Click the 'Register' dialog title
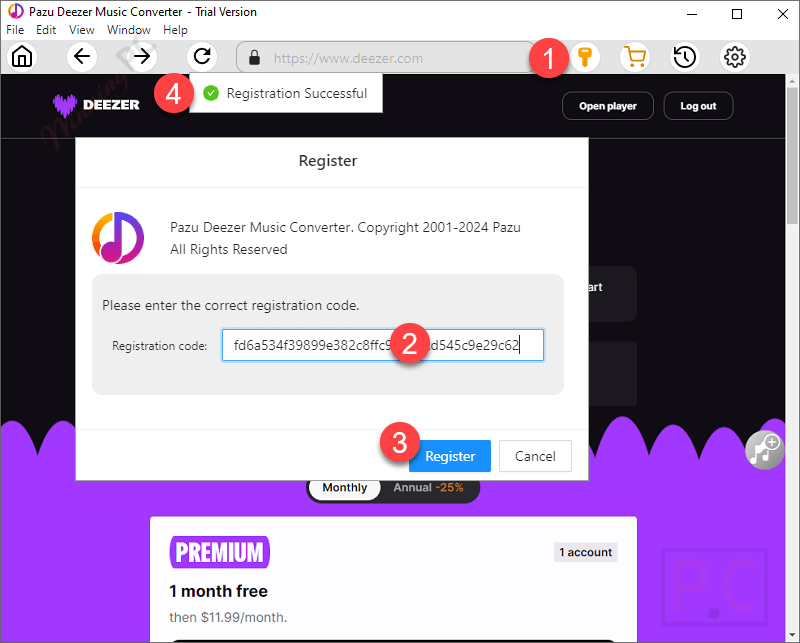This screenshot has width=800, height=643. click(328, 161)
